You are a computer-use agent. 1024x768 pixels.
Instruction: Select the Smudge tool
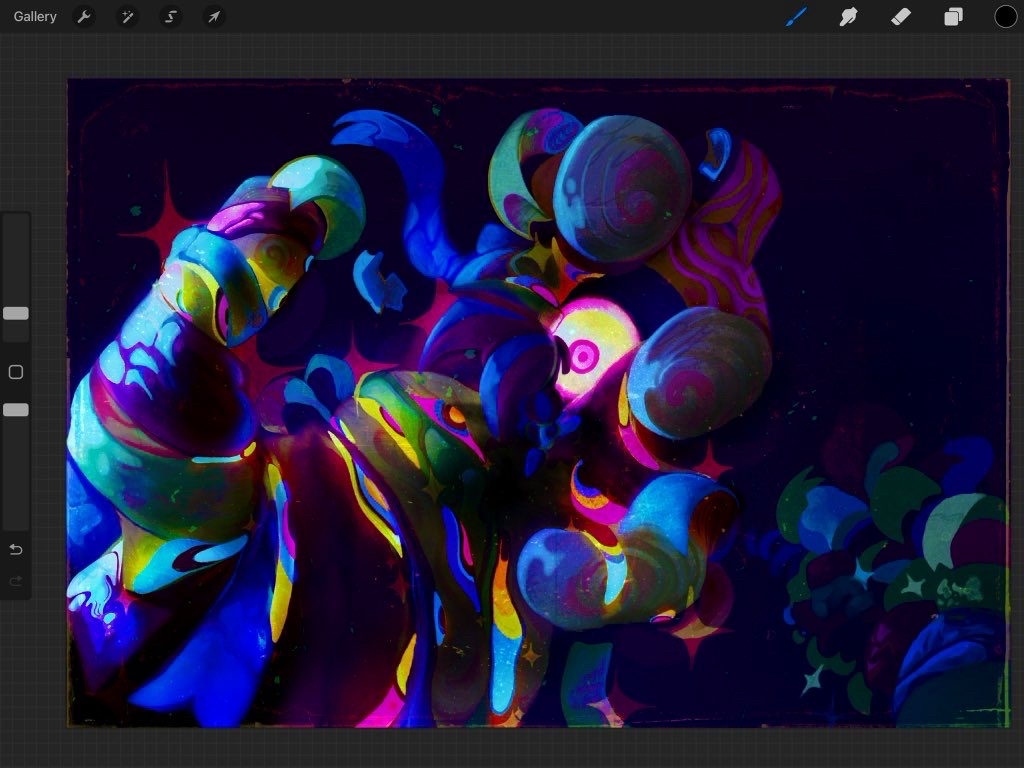(848, 17)
